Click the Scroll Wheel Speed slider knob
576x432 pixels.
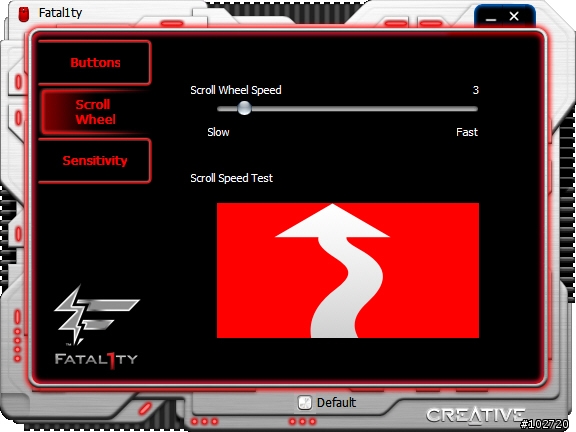pyautogui.click(x=244, y=108)
